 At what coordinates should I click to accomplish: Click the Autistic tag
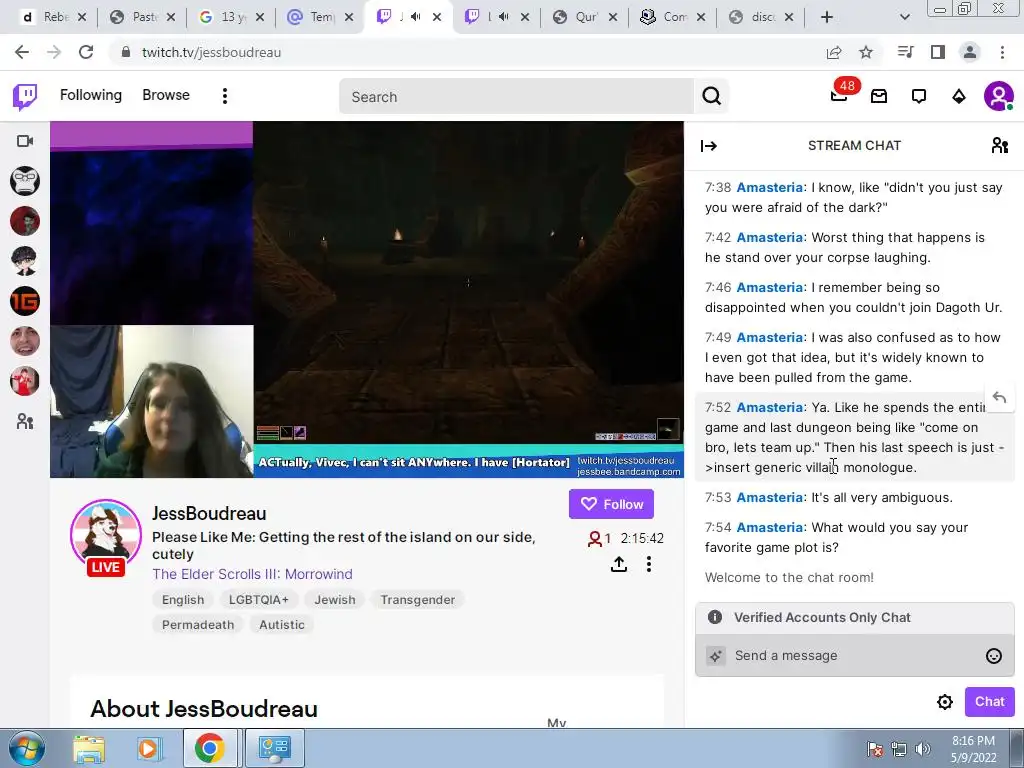281,625
